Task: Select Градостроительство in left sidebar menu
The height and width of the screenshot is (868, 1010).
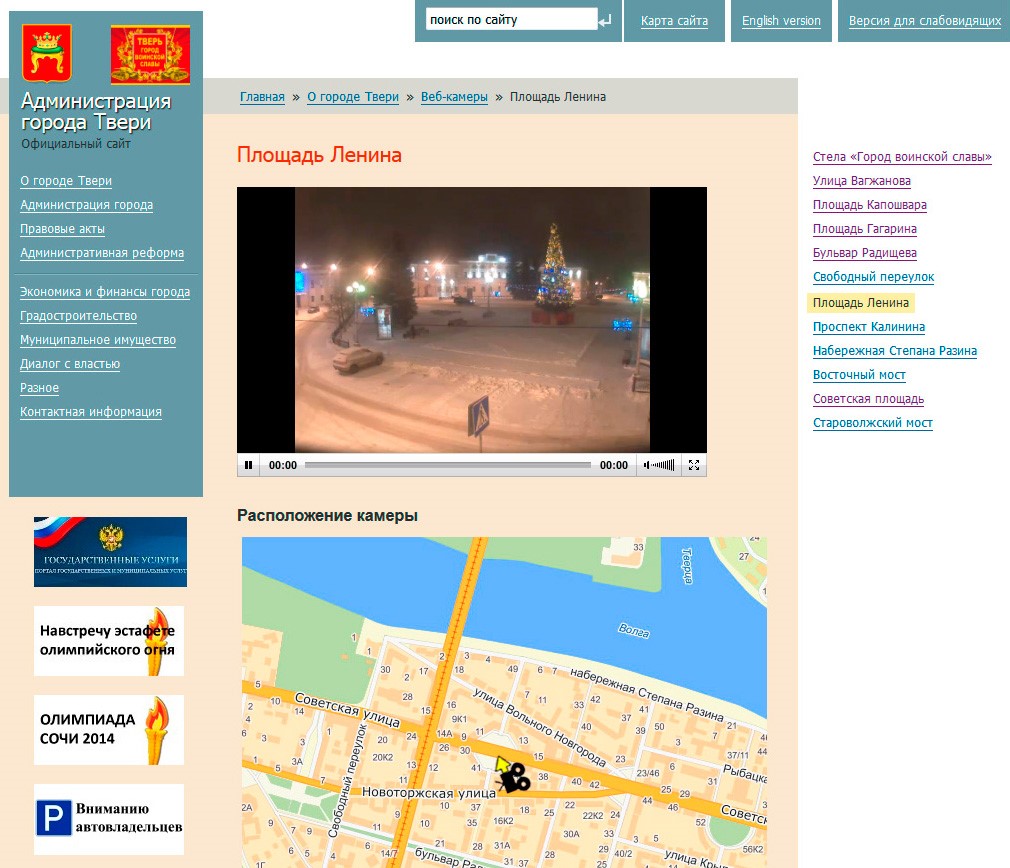Action: click(78, 316)
